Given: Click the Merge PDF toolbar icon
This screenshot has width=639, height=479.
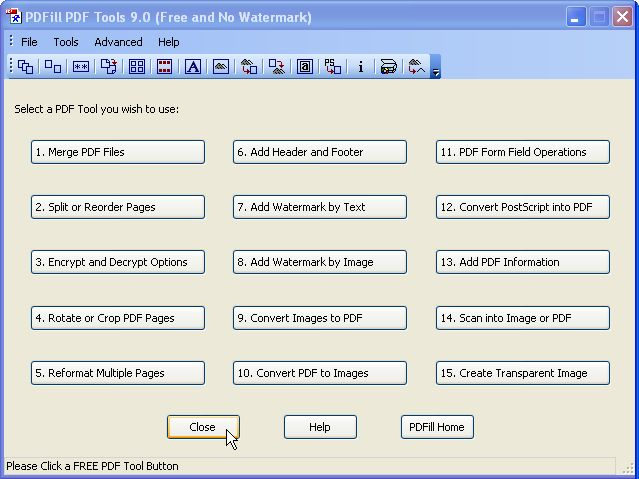Looking at the screenshot, I should click(x=25, y=66).
